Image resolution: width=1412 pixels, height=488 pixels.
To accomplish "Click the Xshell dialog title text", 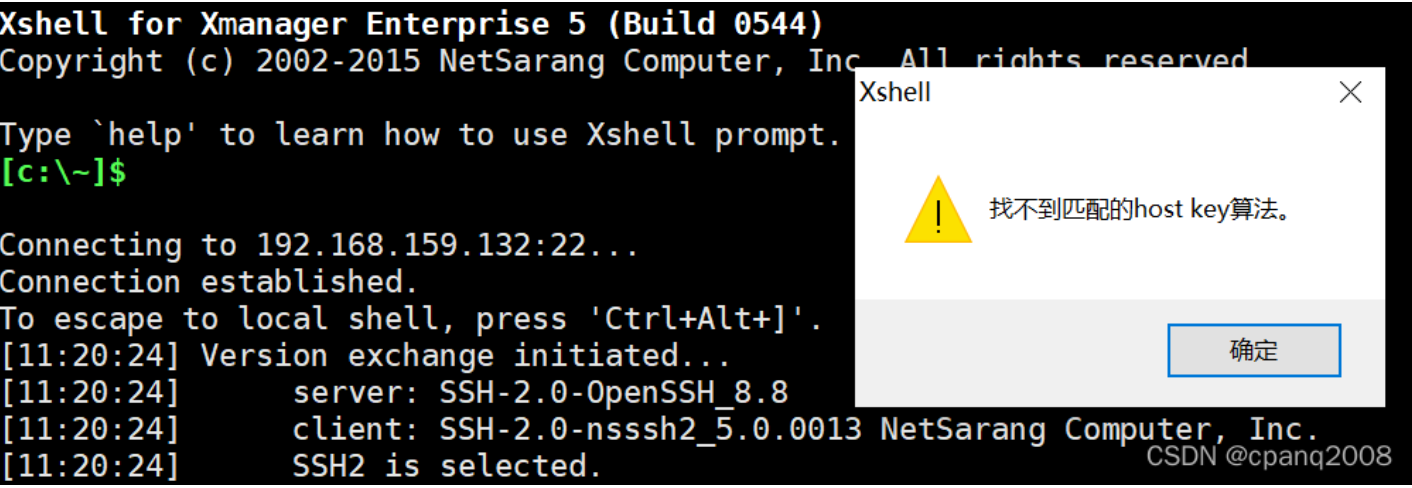I will click(x=895, y=93).
